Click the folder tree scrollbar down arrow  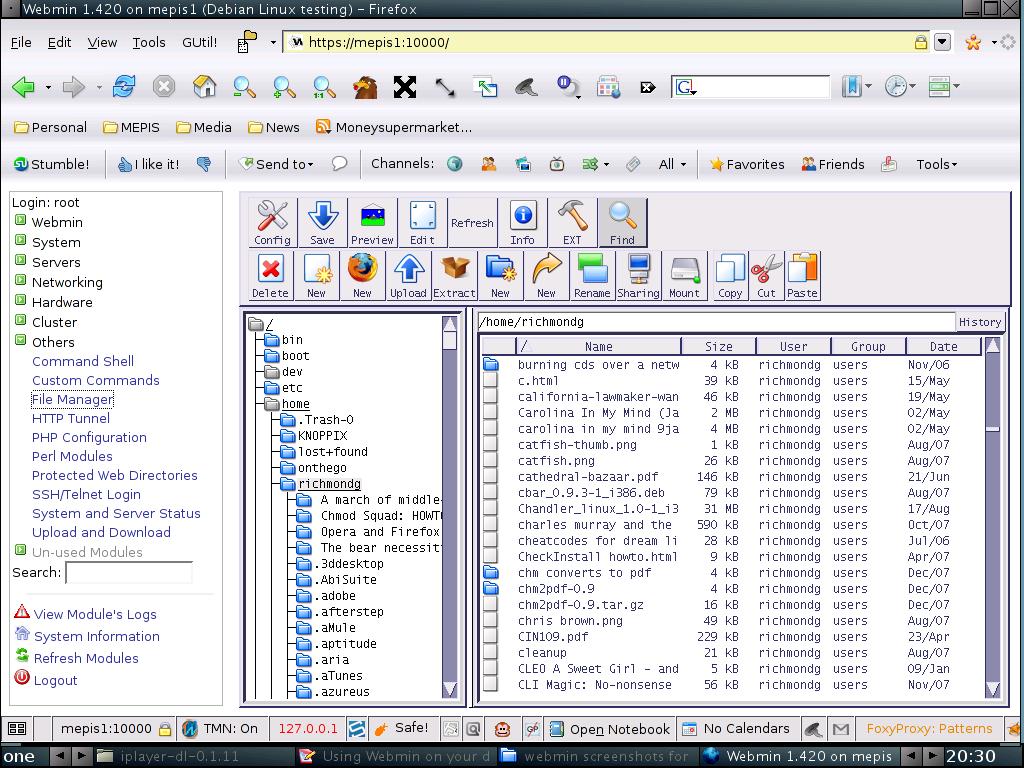point(450,689)
